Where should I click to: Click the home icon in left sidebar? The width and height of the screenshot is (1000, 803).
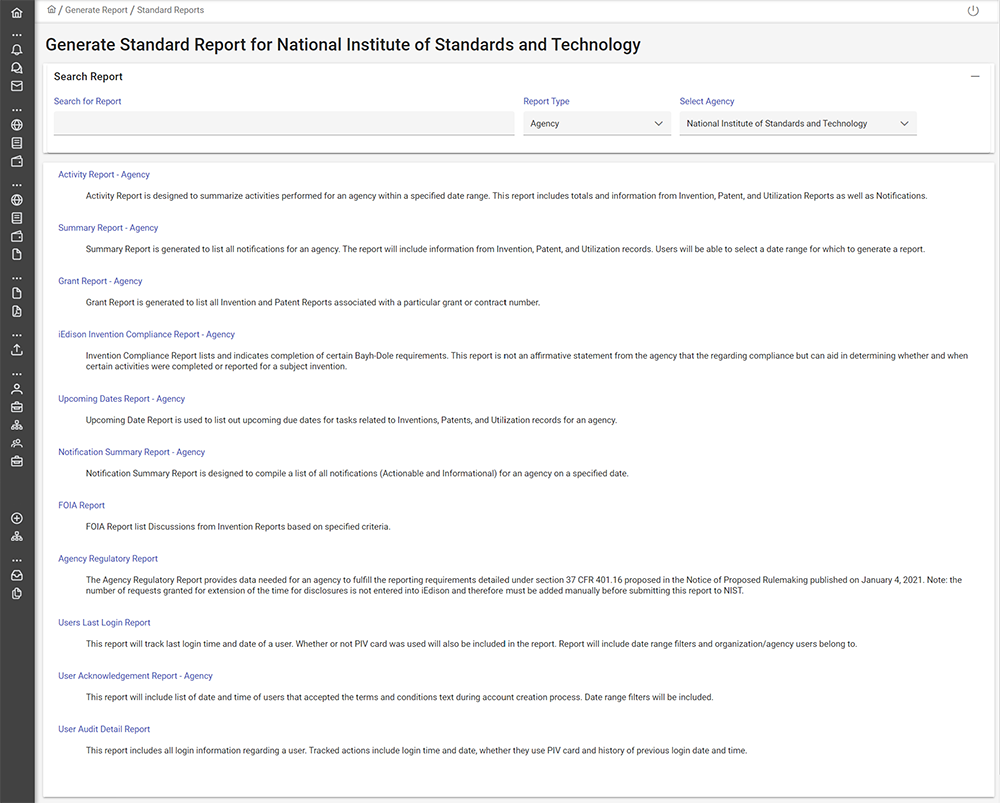pyautogui.click(x=16, y=13)
